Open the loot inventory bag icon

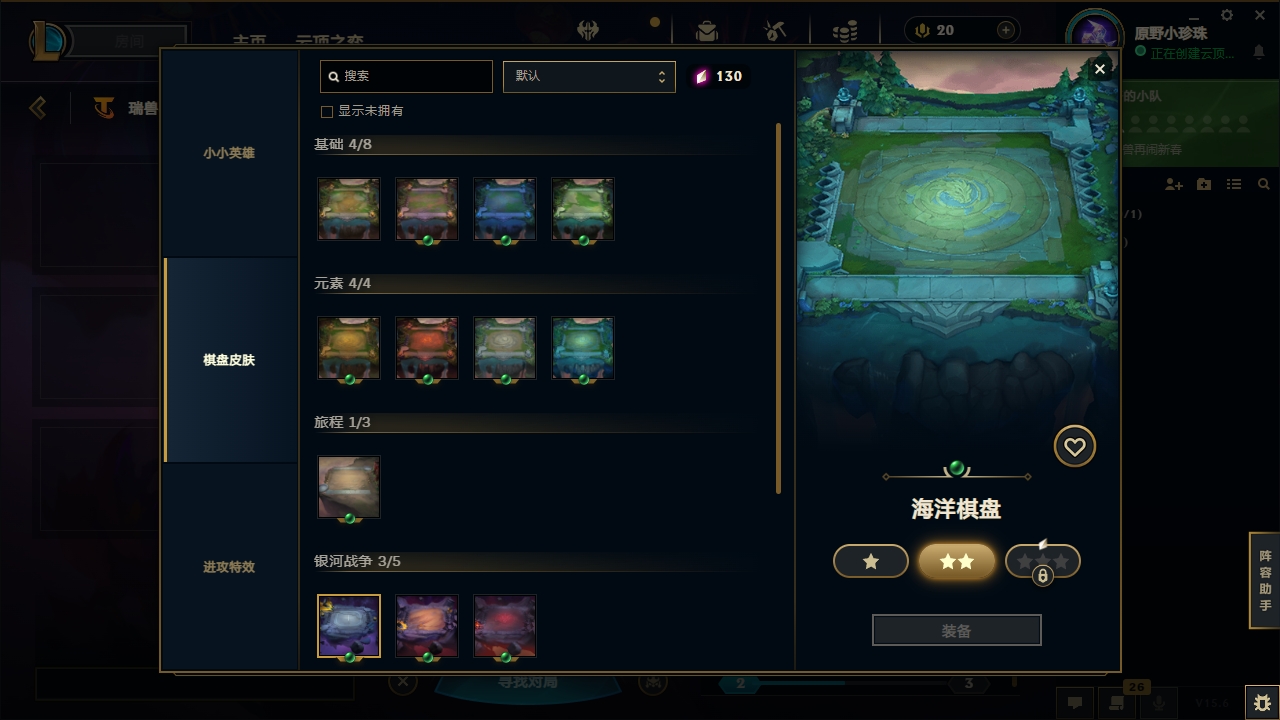click(x=707, y=31)
